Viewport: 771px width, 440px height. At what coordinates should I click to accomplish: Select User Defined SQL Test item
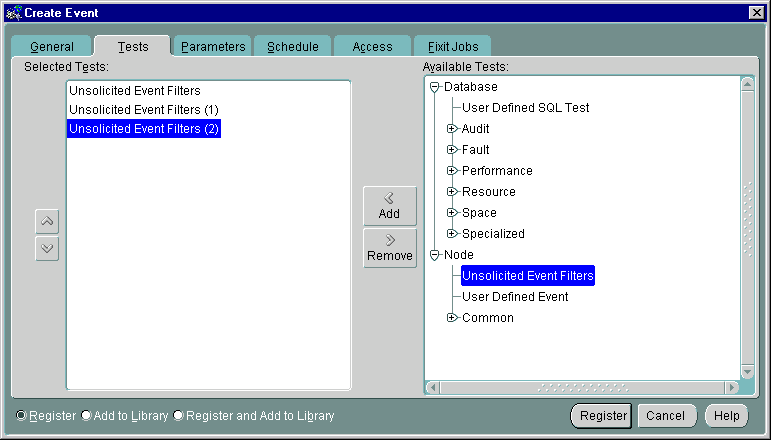click(525, 108)
